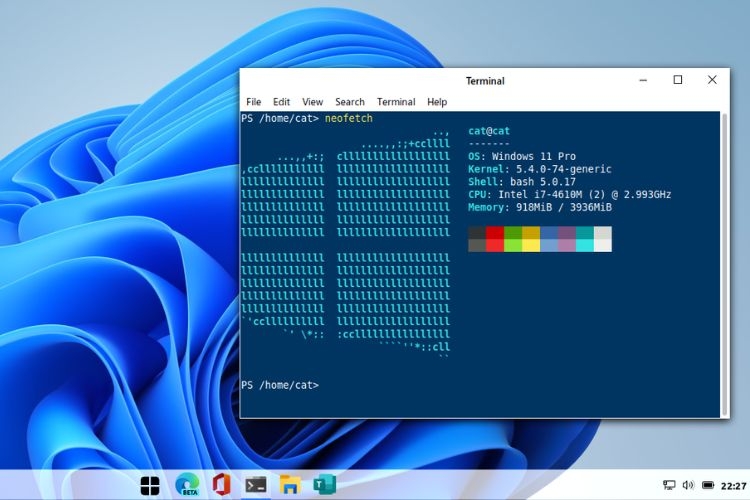
Task: Click the 'Terminal' window title text
Action: (485, 81)
